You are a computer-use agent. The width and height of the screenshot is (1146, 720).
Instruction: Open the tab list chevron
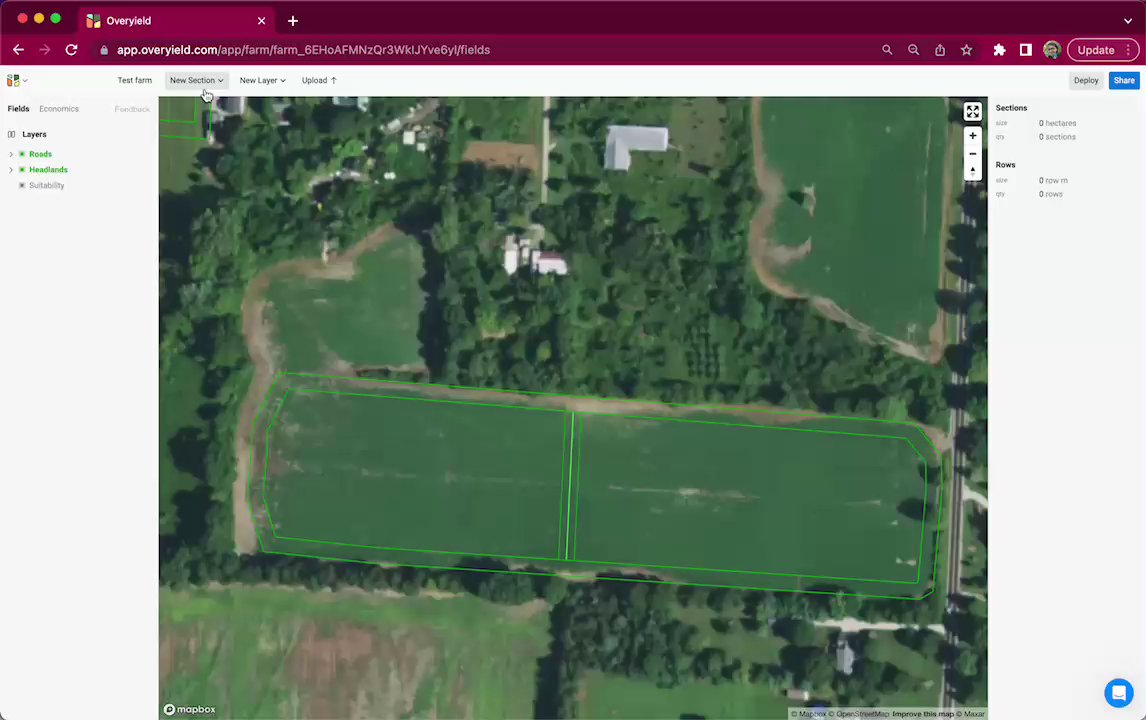point(1128,20)
